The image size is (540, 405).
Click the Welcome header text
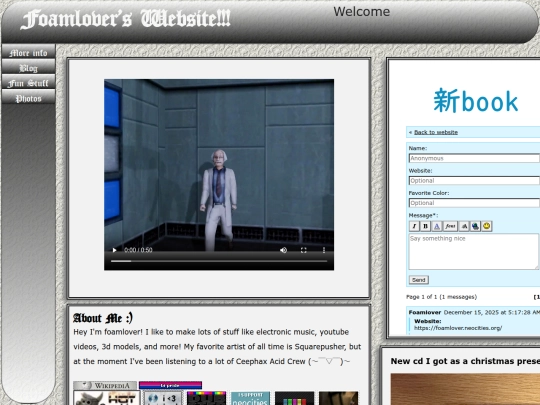[x=362, y=12]
